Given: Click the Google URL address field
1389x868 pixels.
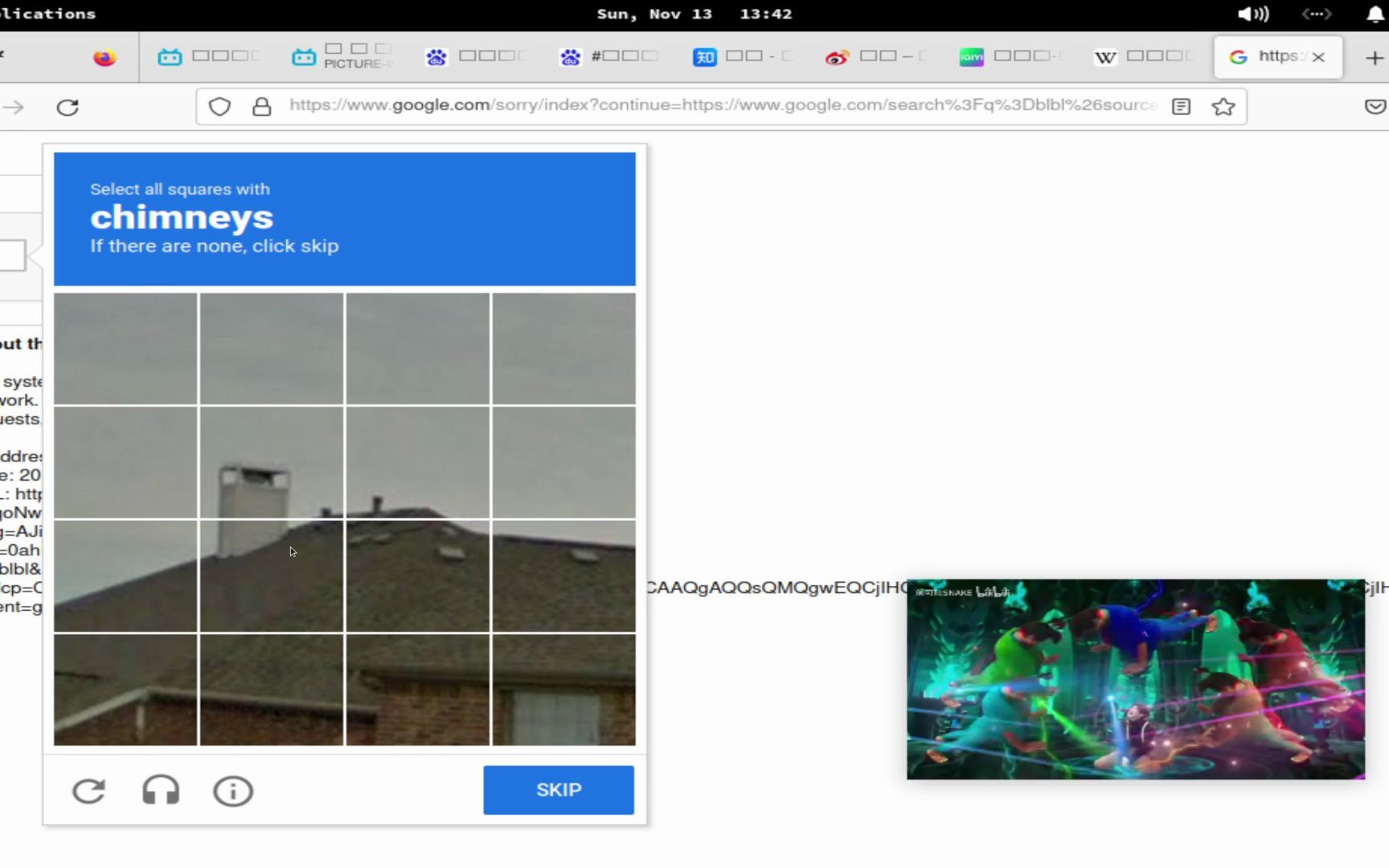Looking at the screenshot, I should (x=722, y=105).
